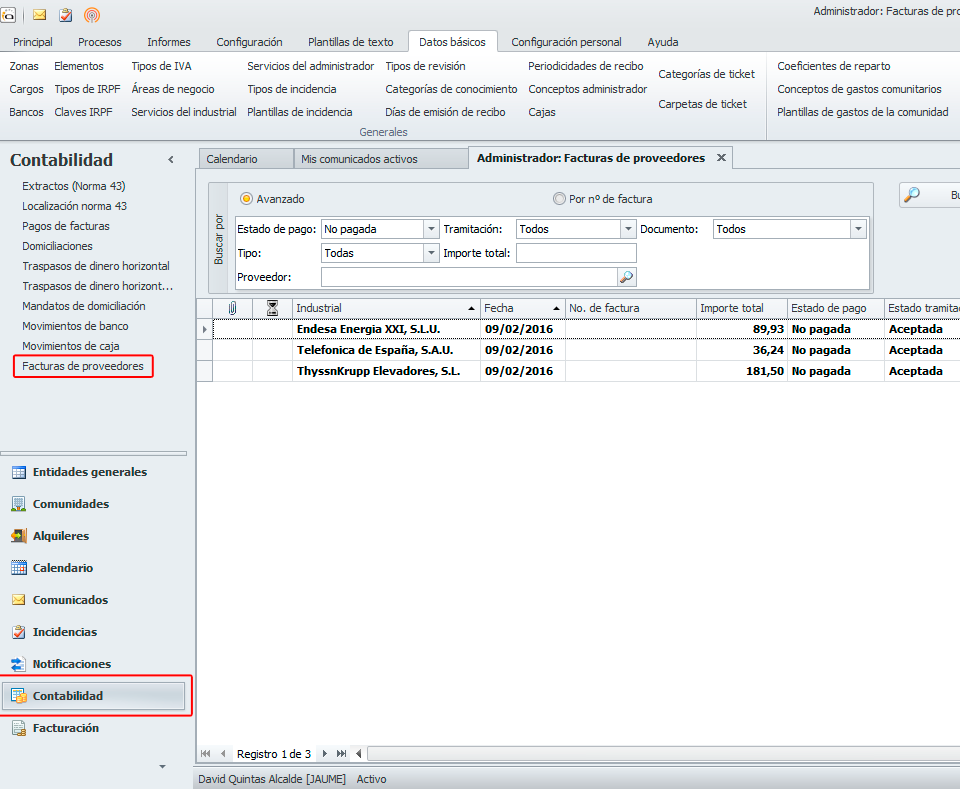This screenshot has height=789, width=960.
Task: Click the clipboard checklist icon in top toolbar
Action: click(x=66, y=15)
